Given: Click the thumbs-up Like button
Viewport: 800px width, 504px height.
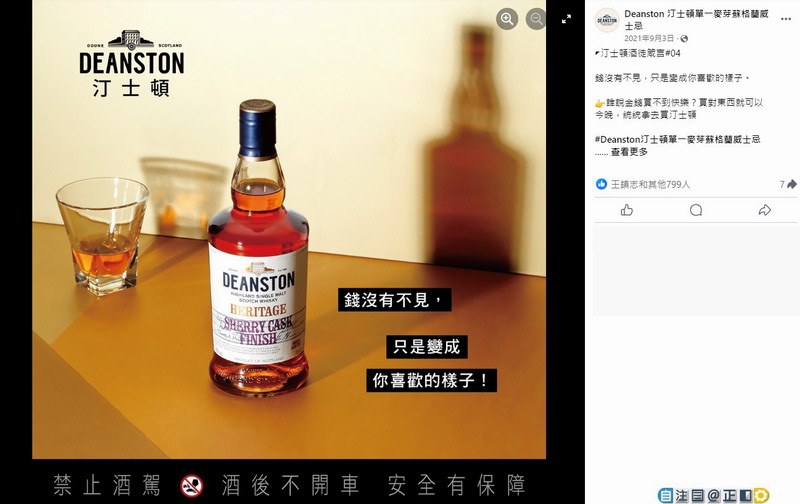Looking at the screenshot, I should (627, 210).
